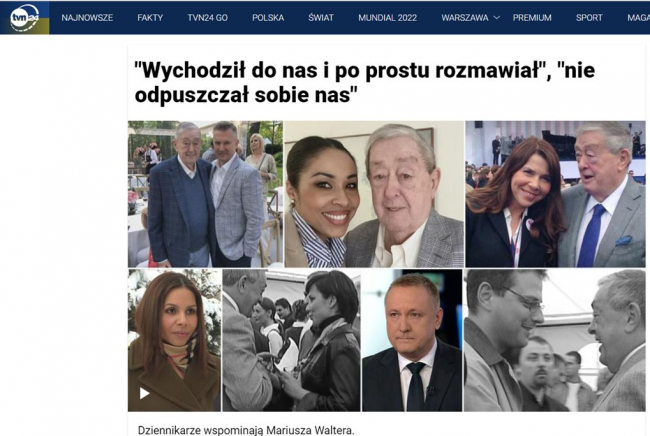This screenshot has width=650, height=436.
Task: Play the video of the woman in the brown coat
Action: point(144,393)
